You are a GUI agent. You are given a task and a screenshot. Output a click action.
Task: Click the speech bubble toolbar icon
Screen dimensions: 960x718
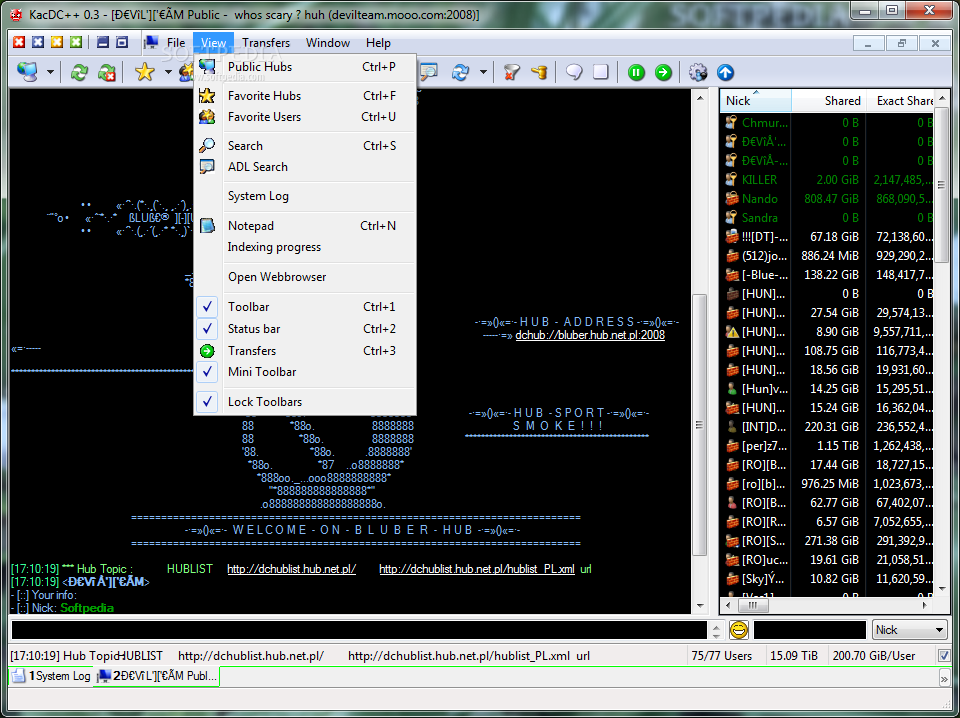pos(574,72)
